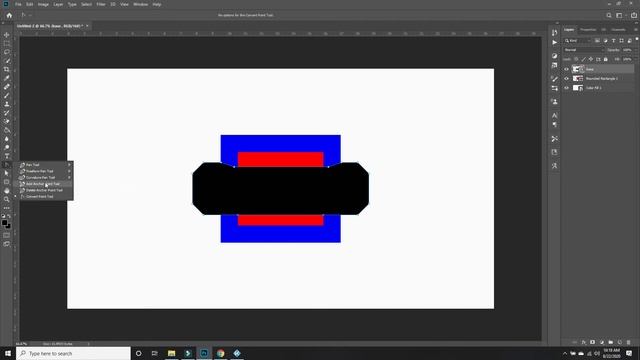Open the History panel icon

click(x=554, y=33)
